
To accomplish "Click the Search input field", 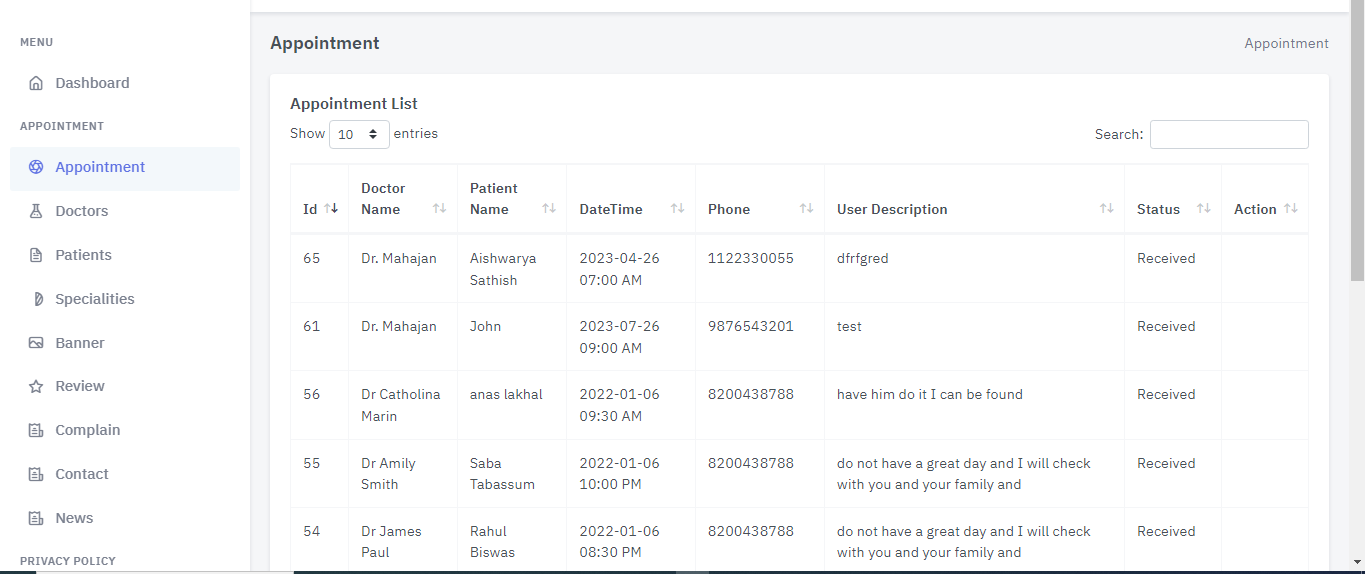I will [x=1229, y=134].
